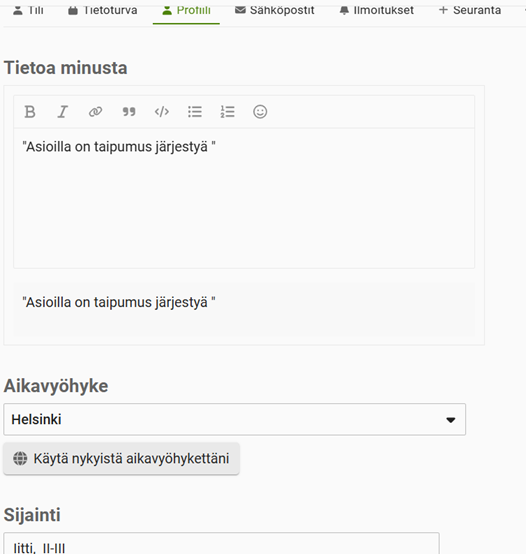
Task: Click Käytä nykyistä aikavyöhykettäni button
Action: click(x=122, y=459)
